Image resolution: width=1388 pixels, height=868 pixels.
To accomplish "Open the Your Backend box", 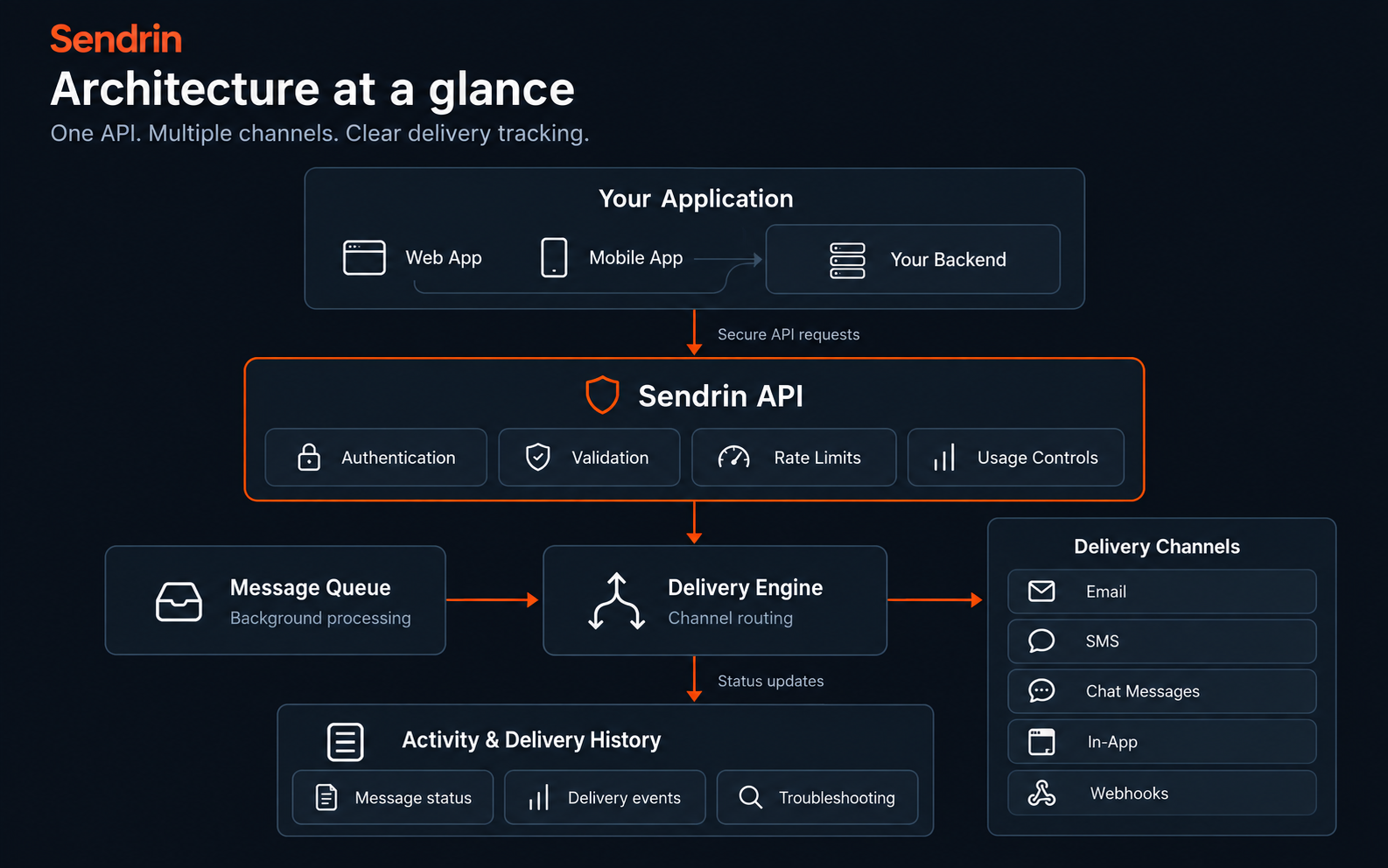I will coord(913,259).
